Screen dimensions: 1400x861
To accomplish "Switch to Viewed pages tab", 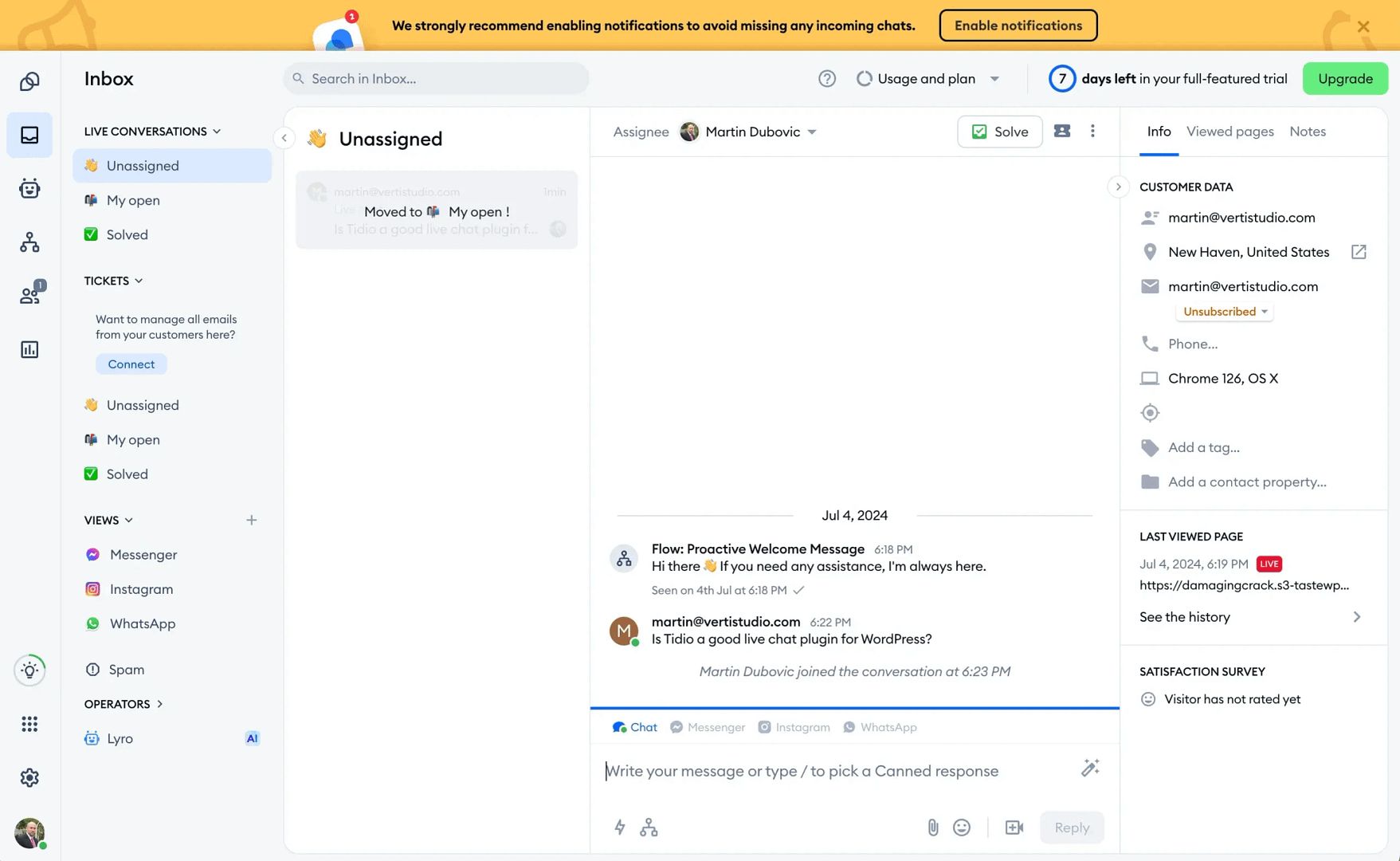I will coord(1229,132).
